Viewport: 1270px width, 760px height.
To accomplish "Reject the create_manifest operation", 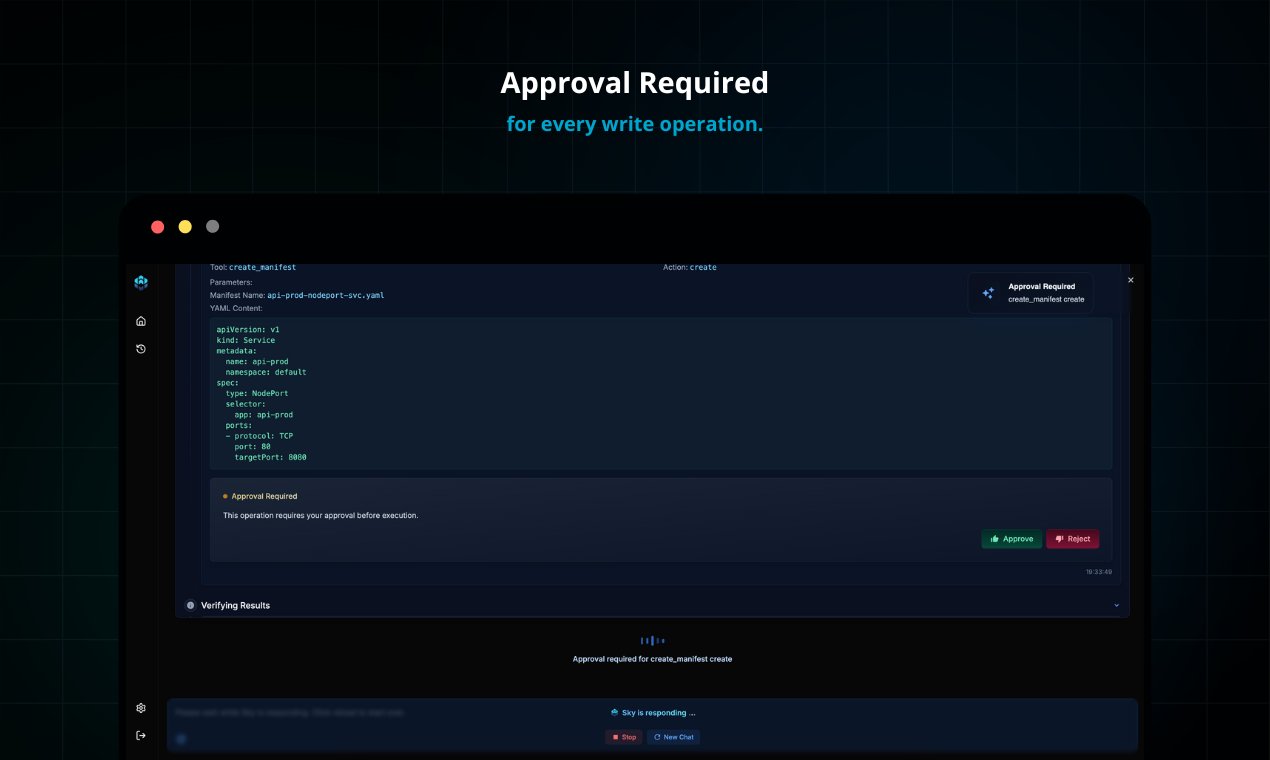I will pyautogui.click(x=1073, y=539).
